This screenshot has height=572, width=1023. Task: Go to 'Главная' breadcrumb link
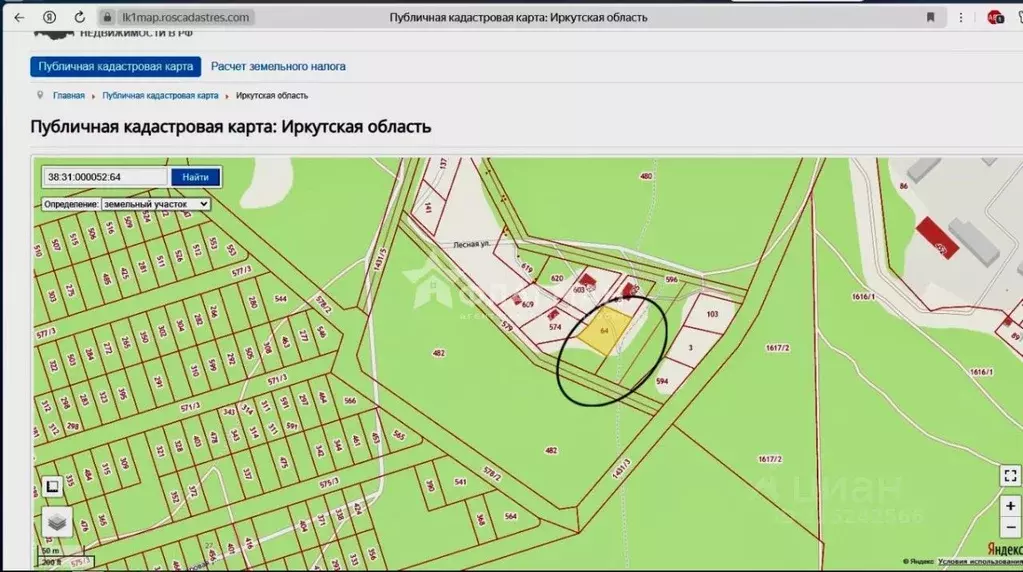tap(68, 96)
